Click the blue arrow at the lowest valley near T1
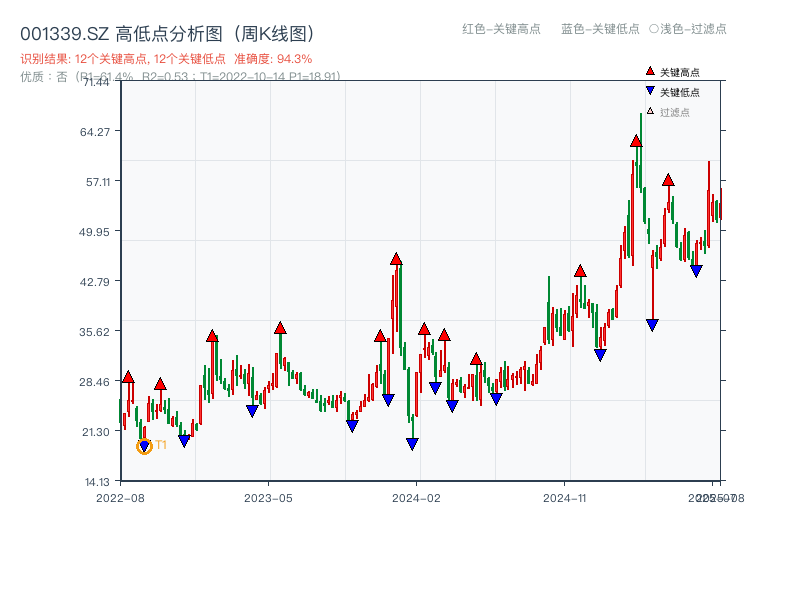The image size is (800, 600). click(143, 443)
